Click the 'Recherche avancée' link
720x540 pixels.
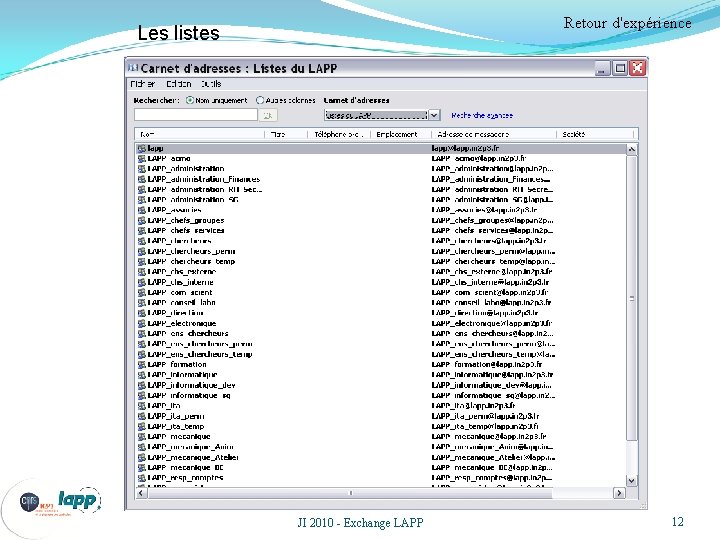(482, 115)
